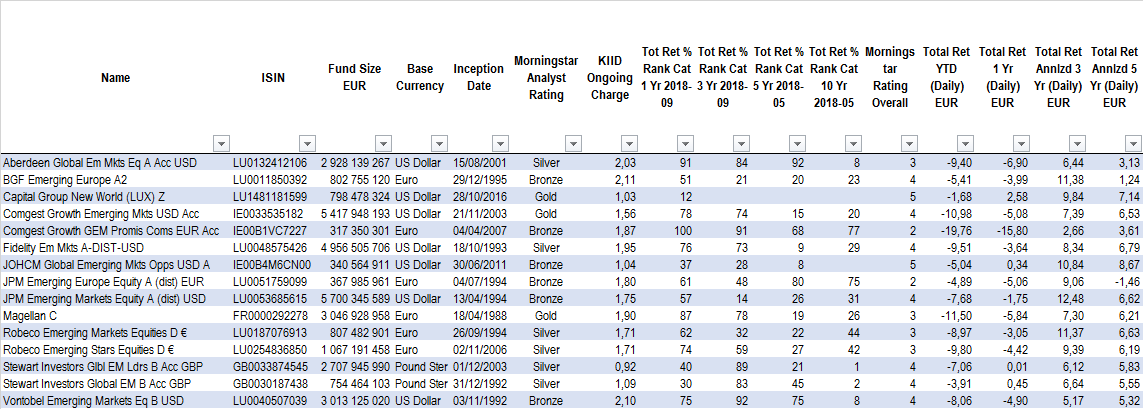This screenshot has height=409, width=1143.
Task: Select the inception date 30/06/2011 cell
Action: tap(479, 263)
